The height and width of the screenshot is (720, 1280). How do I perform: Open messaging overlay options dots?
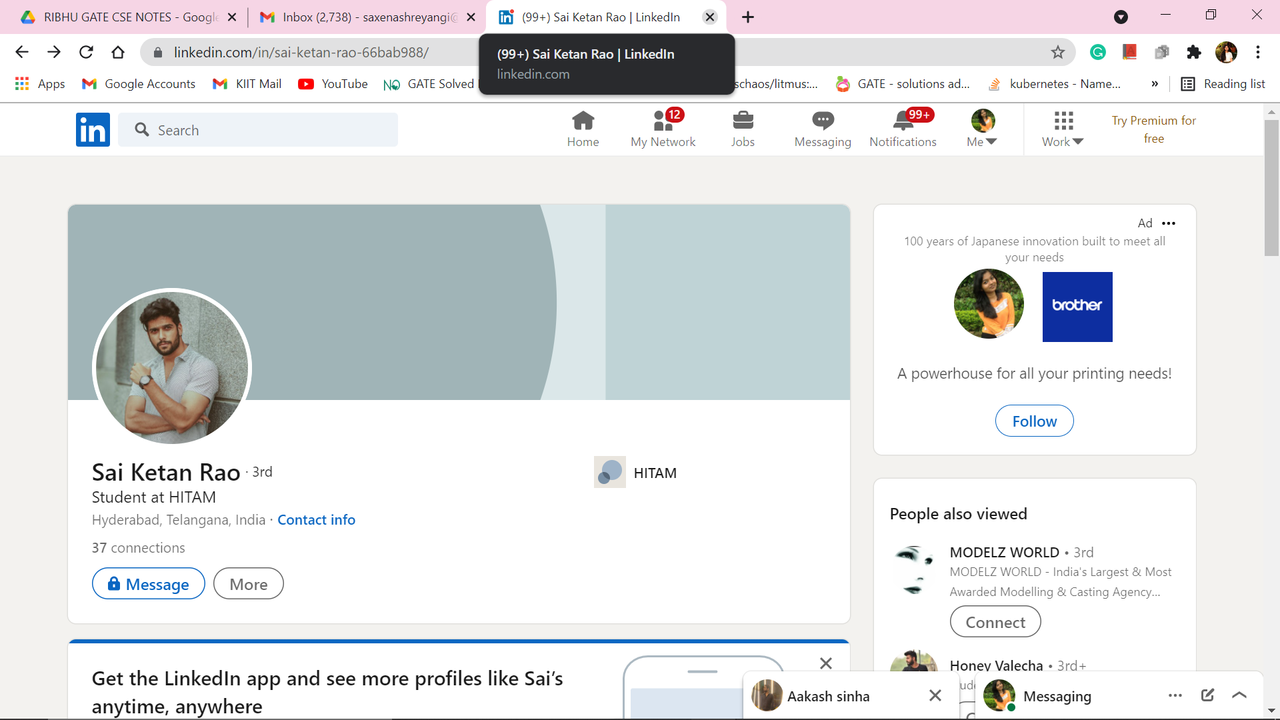[x=1175, y=696]
